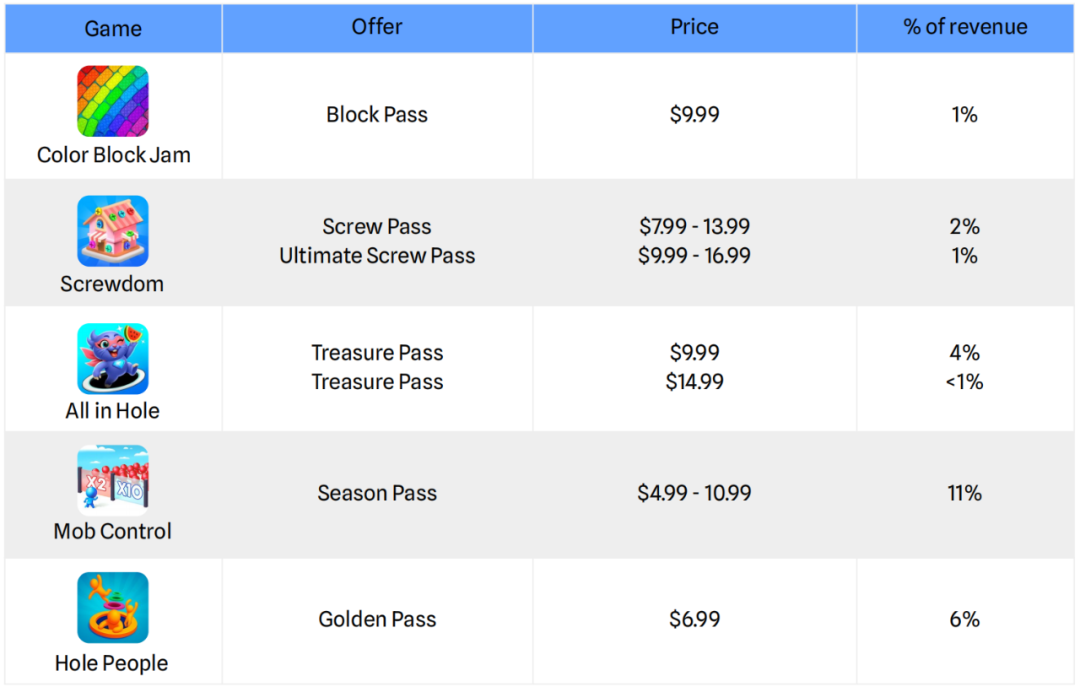This screenshot has width=1080, height=687.
Task: Click the $7.99 - 13.99 Screw Pass price
Action: [694, 227]
